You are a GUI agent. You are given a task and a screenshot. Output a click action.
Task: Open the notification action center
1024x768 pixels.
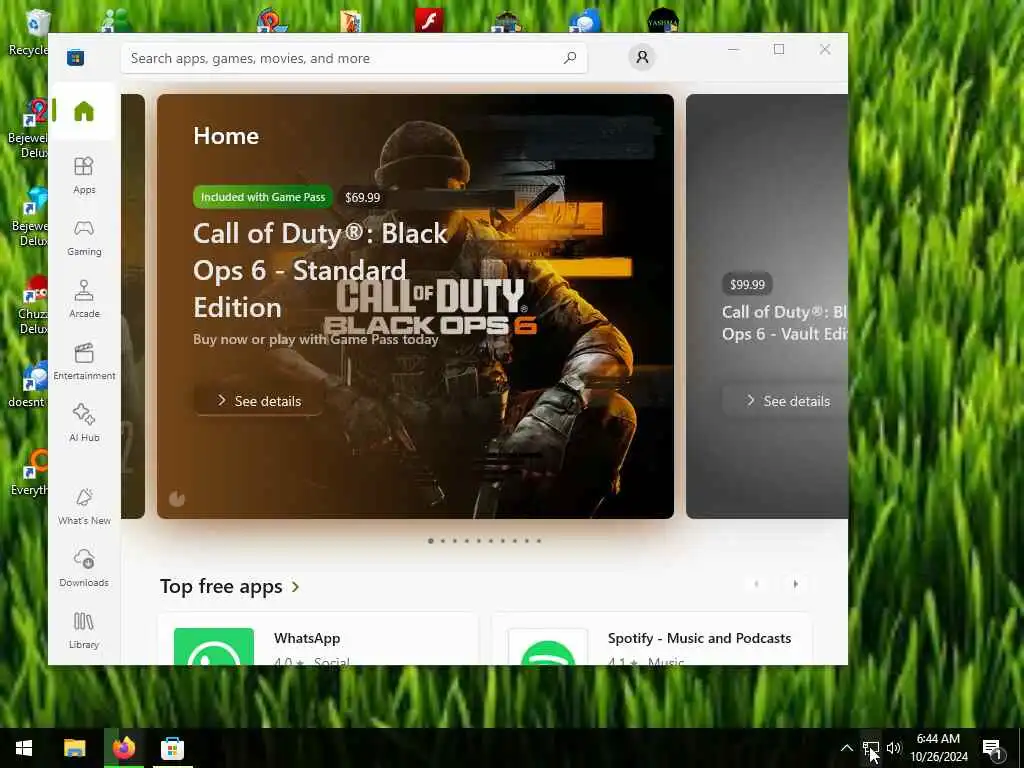pos(993,748)
